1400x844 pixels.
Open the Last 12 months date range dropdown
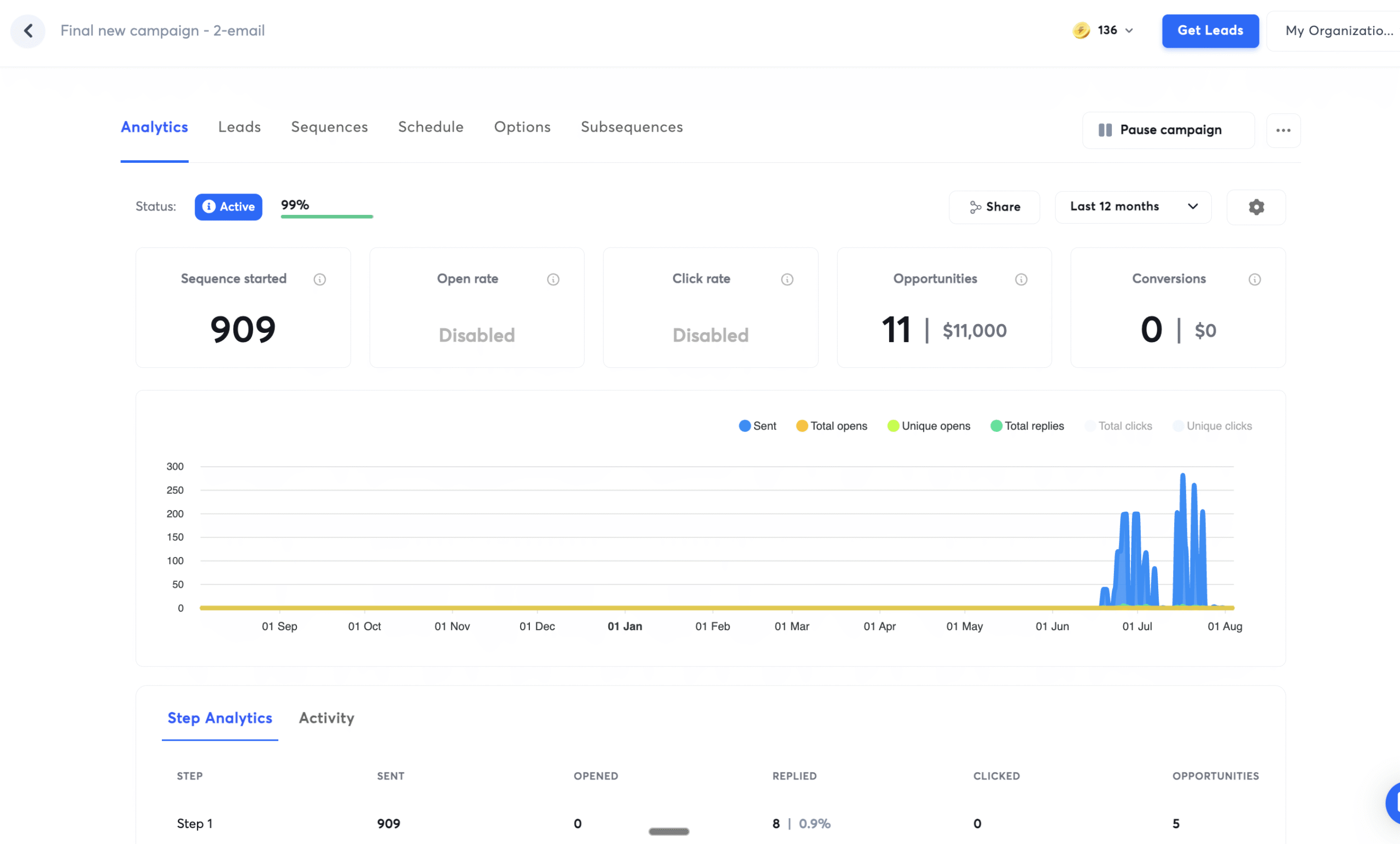coord(1133,207)
